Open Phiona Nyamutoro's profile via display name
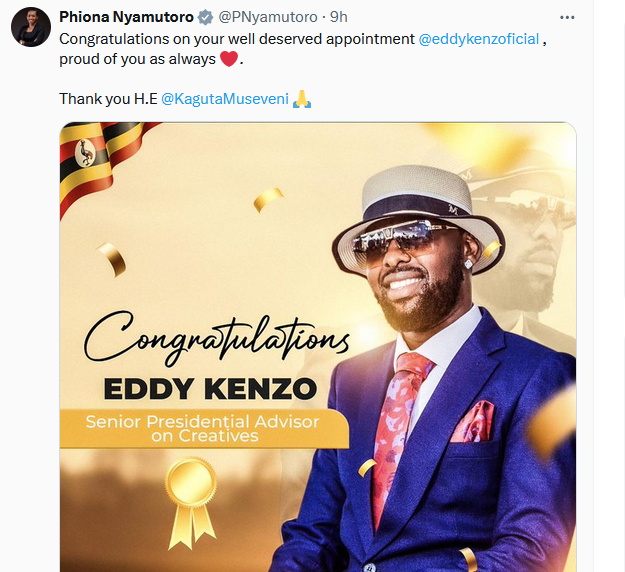 126,17
